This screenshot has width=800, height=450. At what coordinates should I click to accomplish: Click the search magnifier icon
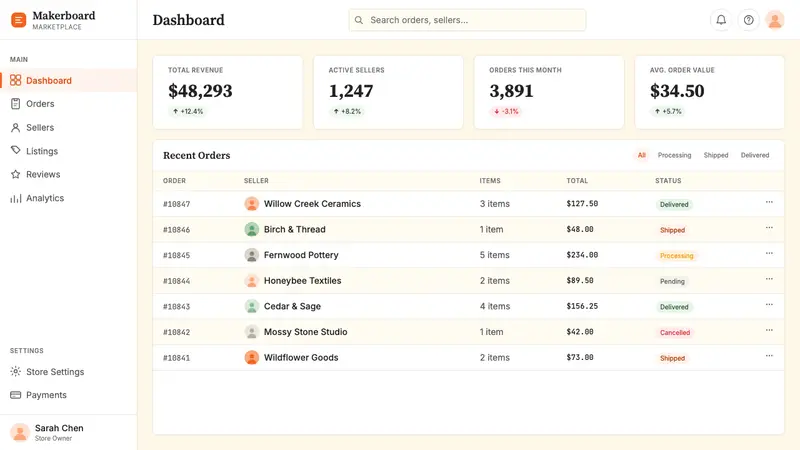(x=359, y=20)
